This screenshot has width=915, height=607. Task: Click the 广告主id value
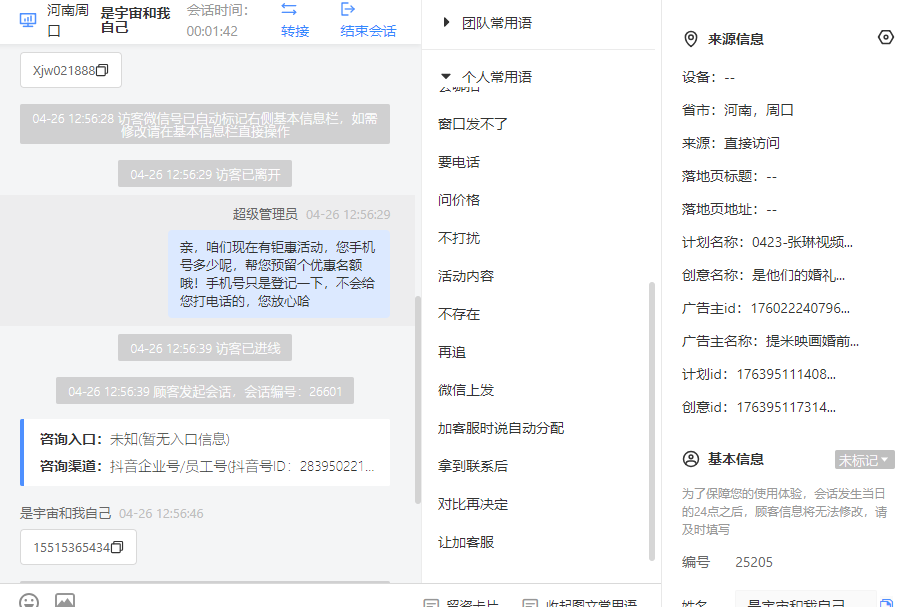[800, 308]
